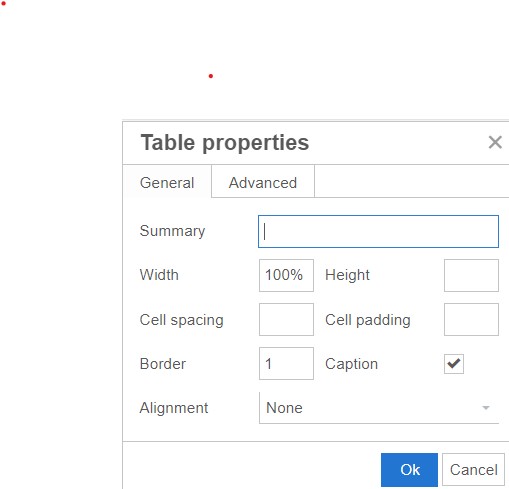Uncheck the Caption checkbox
The image size is (509, 489).
[454, 364]
